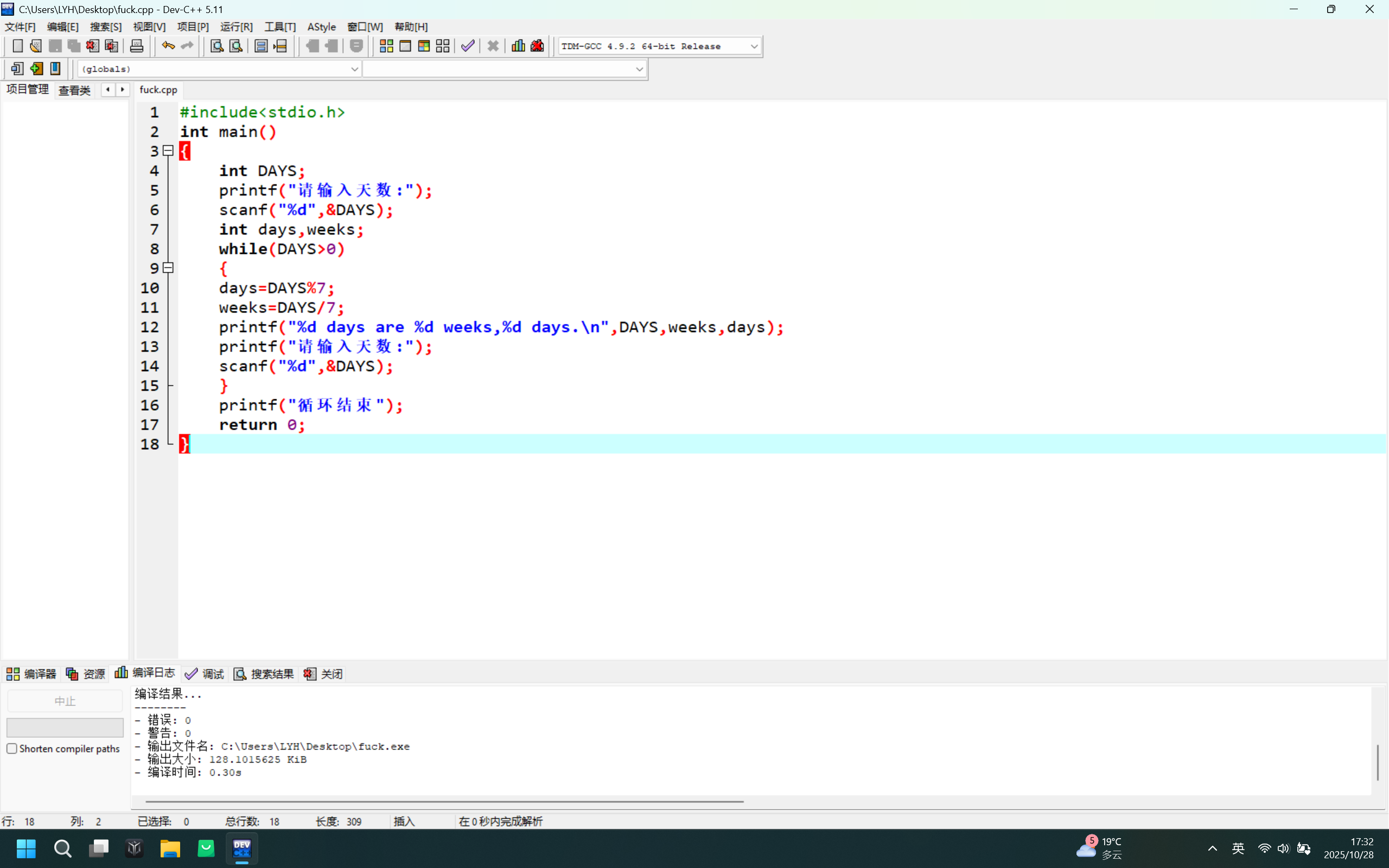Click the Compile icon with four colored squares
Screen dimensions: 1389x868
click(386, 46)
